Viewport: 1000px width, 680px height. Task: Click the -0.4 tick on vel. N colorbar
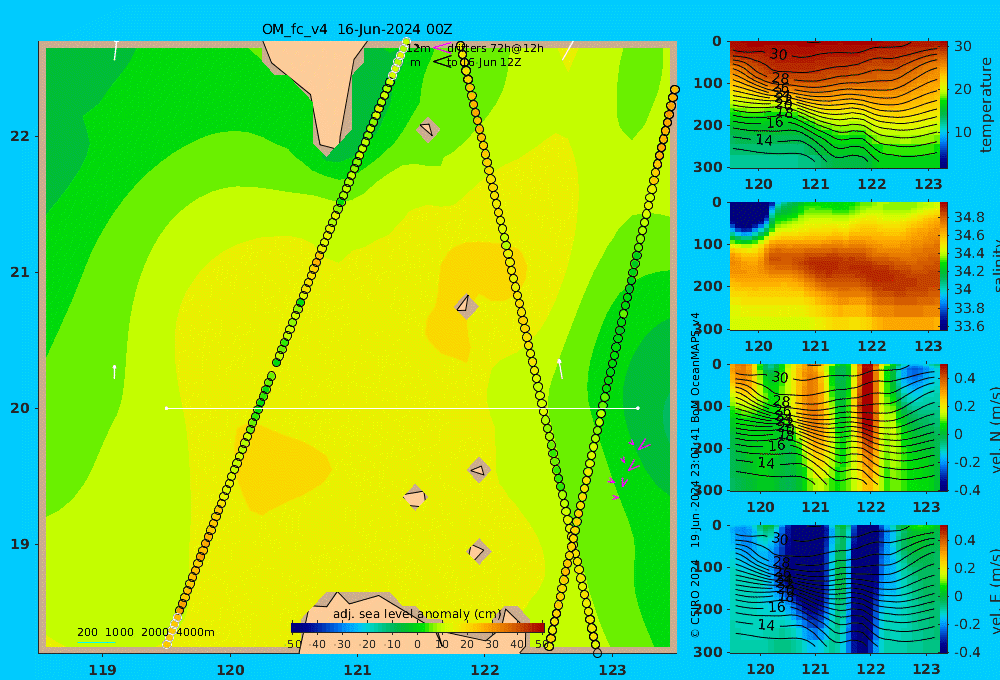coord(966,490)
